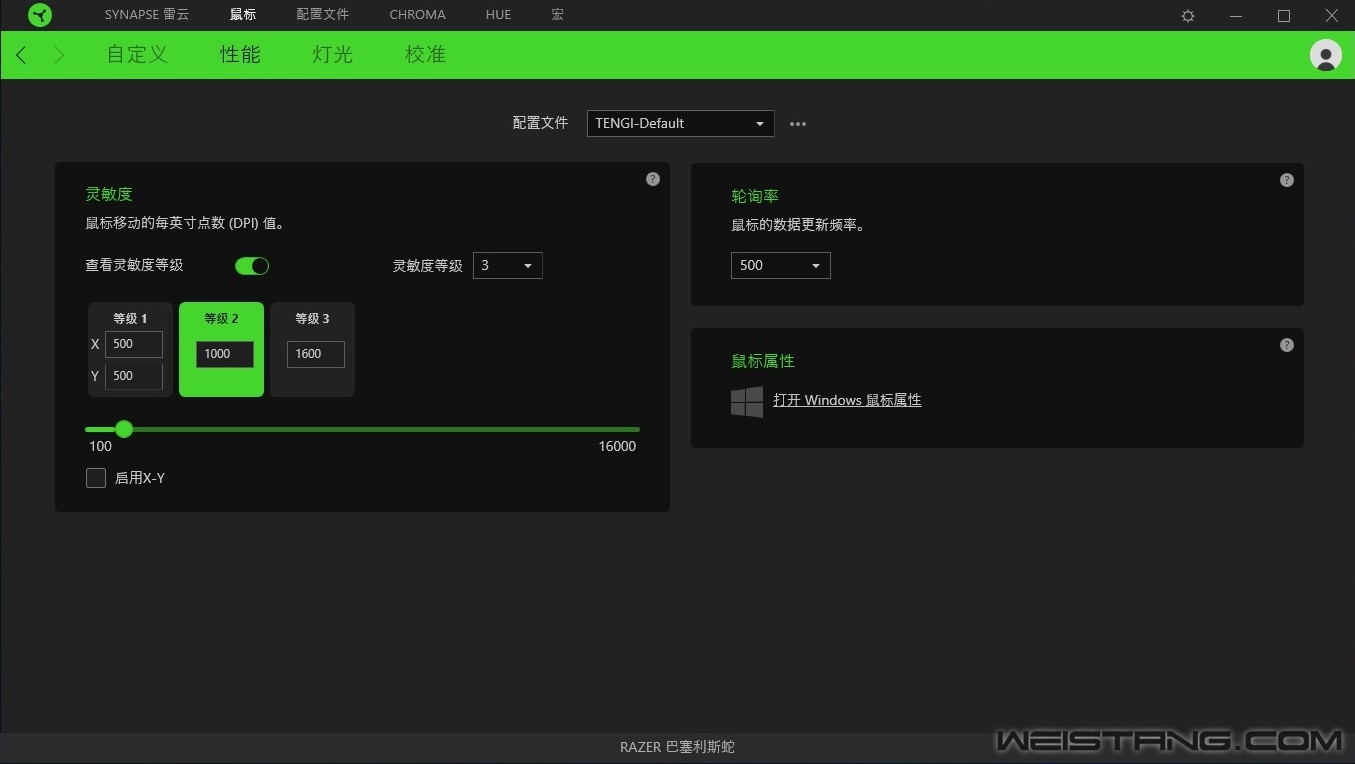Click the Razer logo icon
The image size is (1355, 764).
[40, 15]
